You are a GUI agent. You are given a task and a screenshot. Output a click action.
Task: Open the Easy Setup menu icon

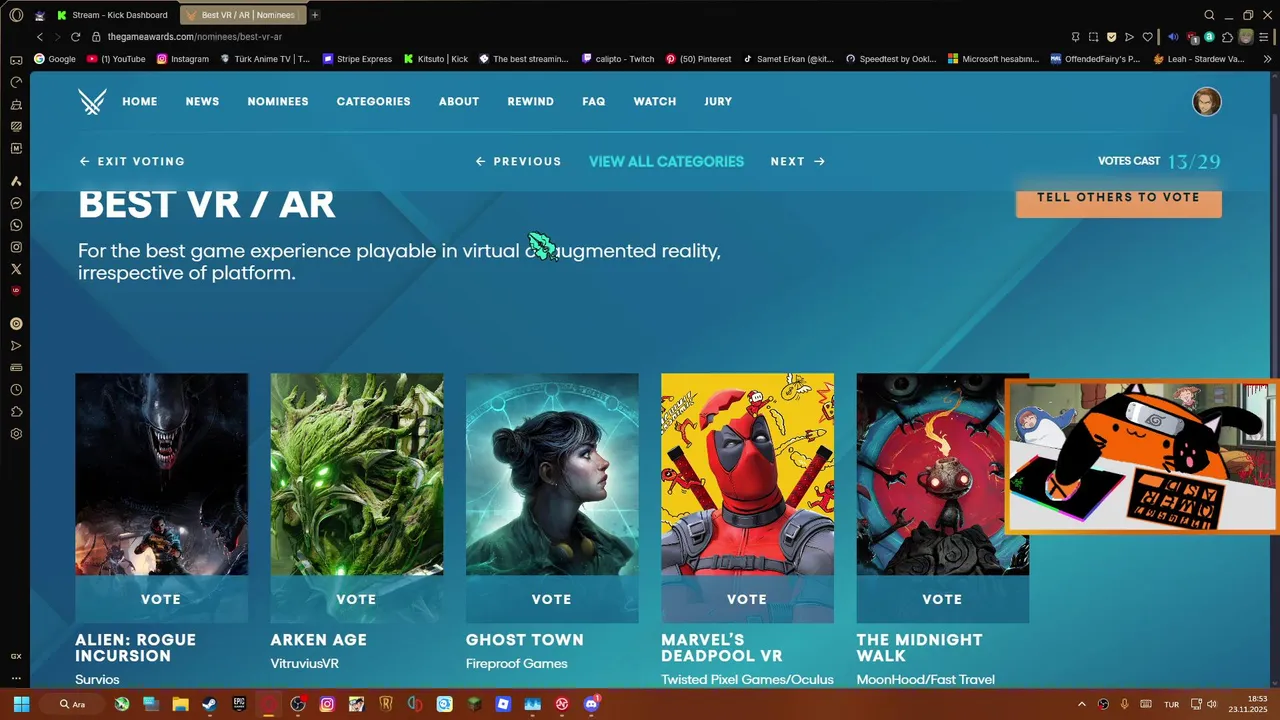click(x=1266, y=37)
